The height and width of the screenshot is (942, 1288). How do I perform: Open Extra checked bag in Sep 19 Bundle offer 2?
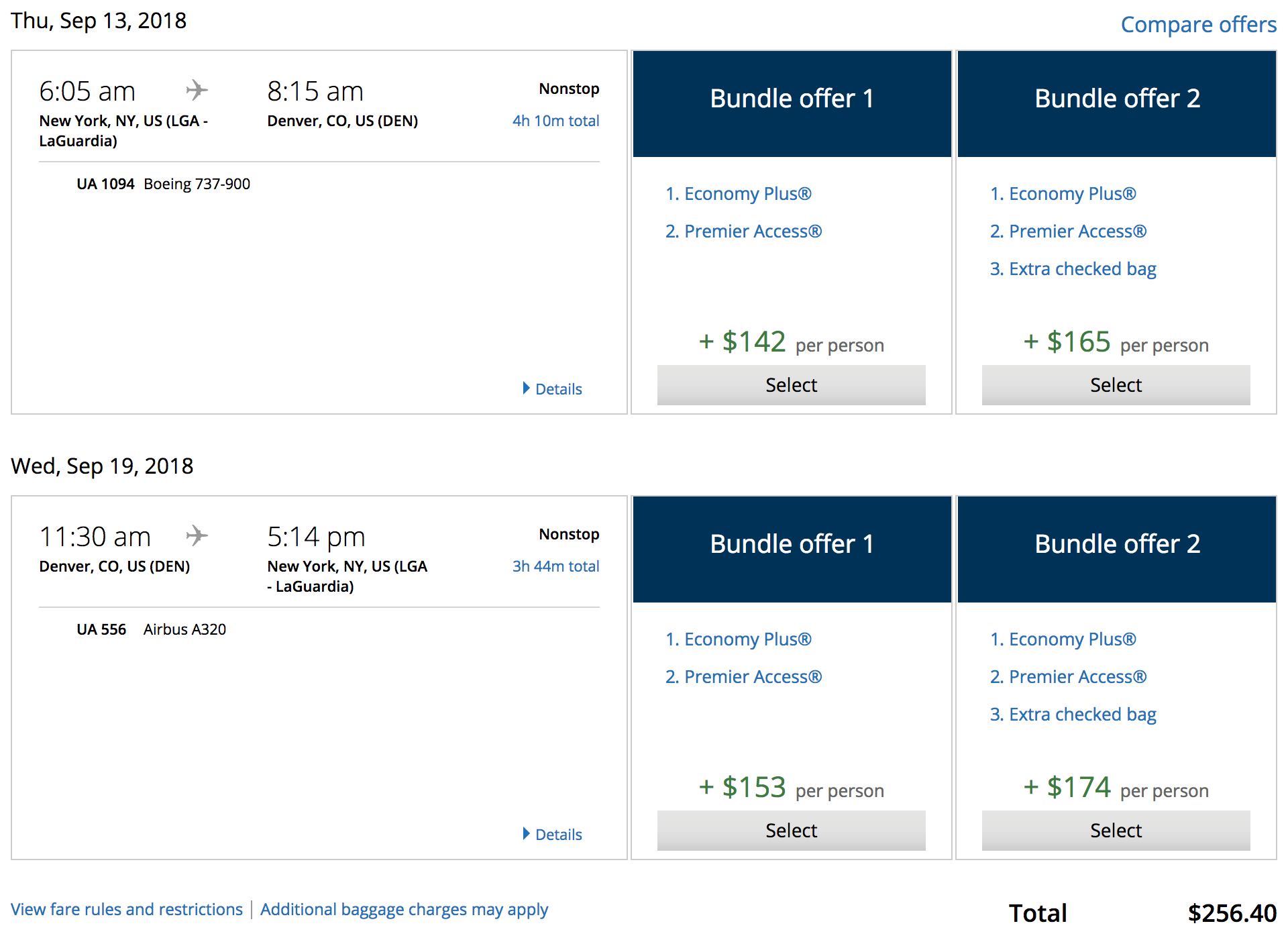coord(1073,715)
